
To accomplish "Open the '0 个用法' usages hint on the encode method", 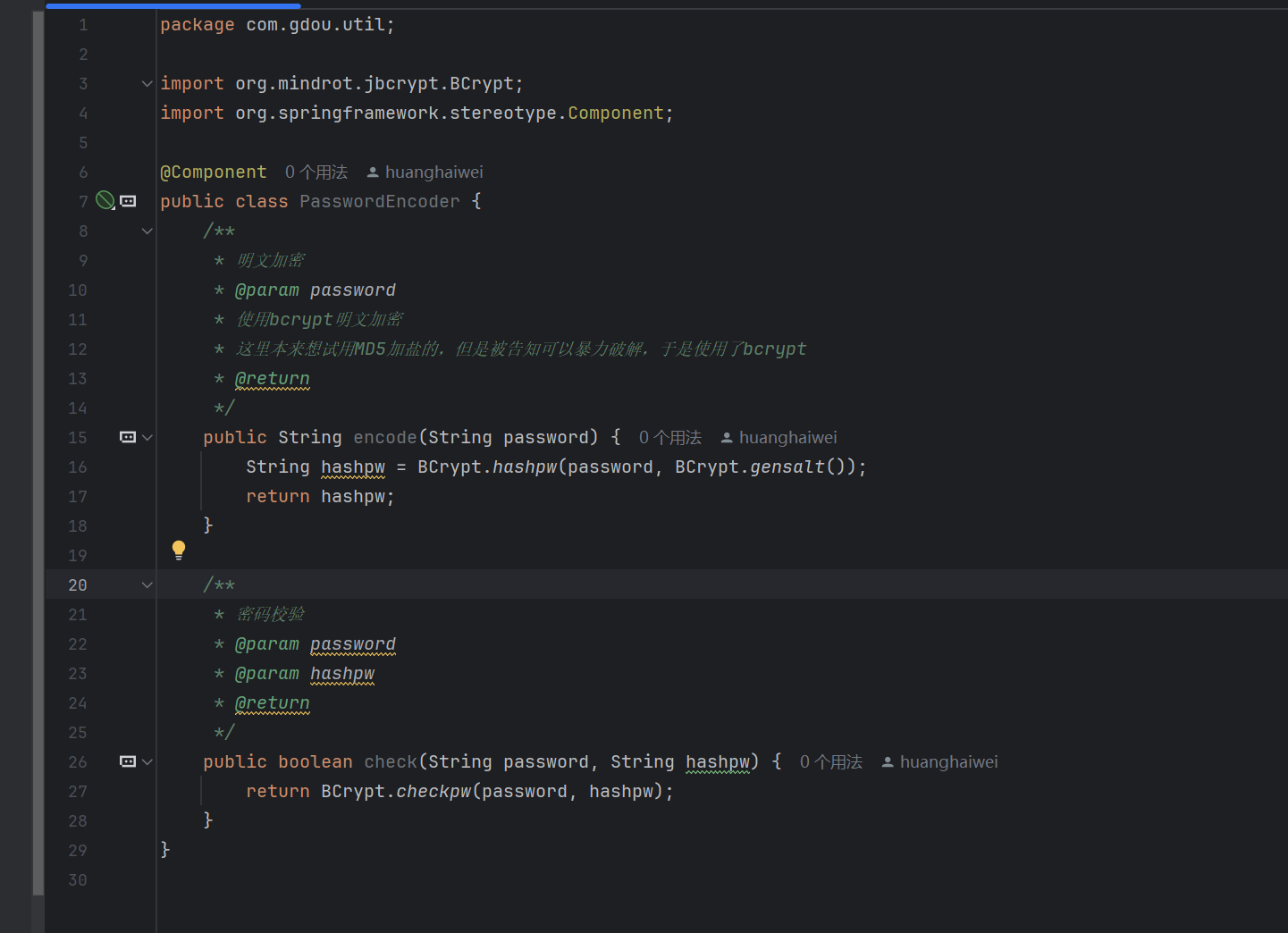I will pyautogui.click(x=670, y=437).
